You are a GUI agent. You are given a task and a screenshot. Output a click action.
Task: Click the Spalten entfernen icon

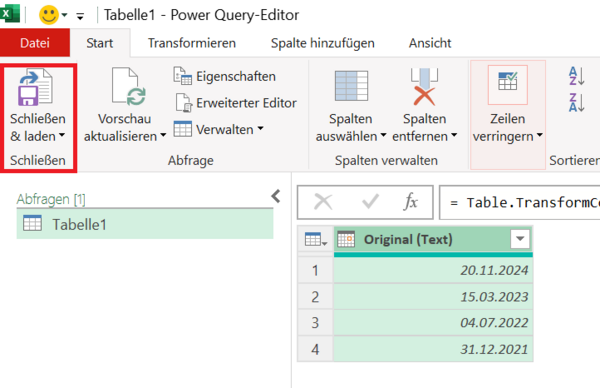424,87
